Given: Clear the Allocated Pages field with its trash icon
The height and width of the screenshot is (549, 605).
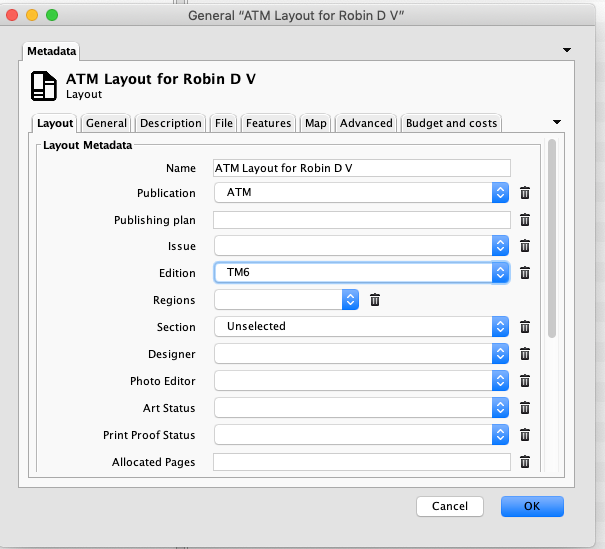Looking at the screenshot, I should click(x=525, y=462).
